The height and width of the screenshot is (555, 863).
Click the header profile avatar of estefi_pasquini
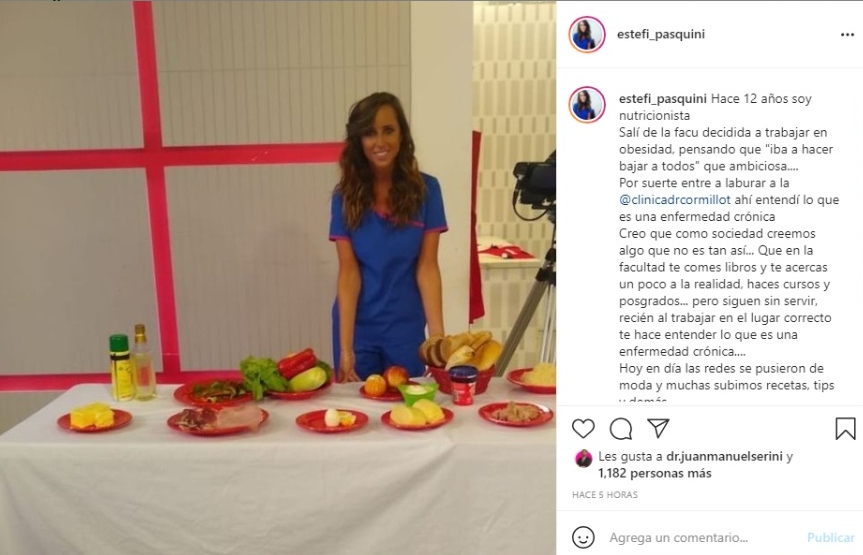(x=587, y=34)
